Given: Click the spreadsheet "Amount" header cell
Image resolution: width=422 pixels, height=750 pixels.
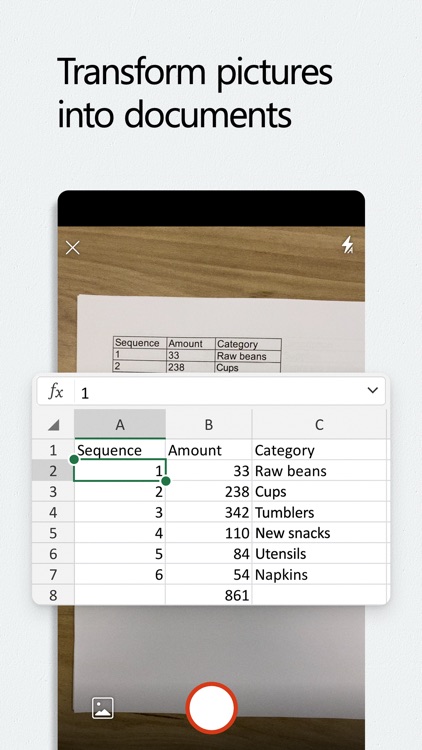Looking at the screenshot, I should pyautogui.click(x=209, y=450).
